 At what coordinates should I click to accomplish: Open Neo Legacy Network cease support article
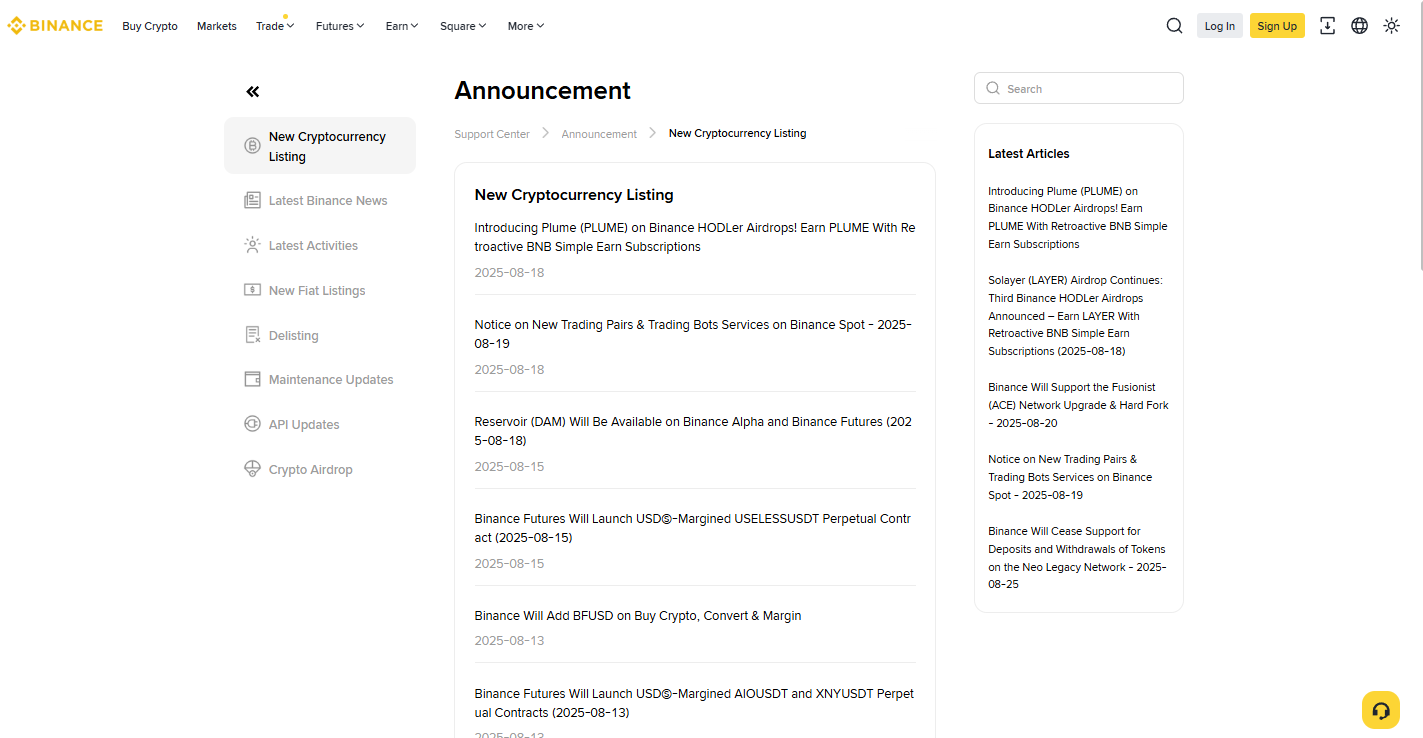click(x=1078, y=558)
